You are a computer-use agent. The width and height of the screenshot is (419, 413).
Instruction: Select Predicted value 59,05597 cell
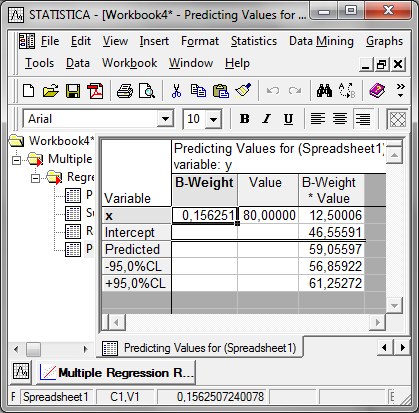[331, 249]
